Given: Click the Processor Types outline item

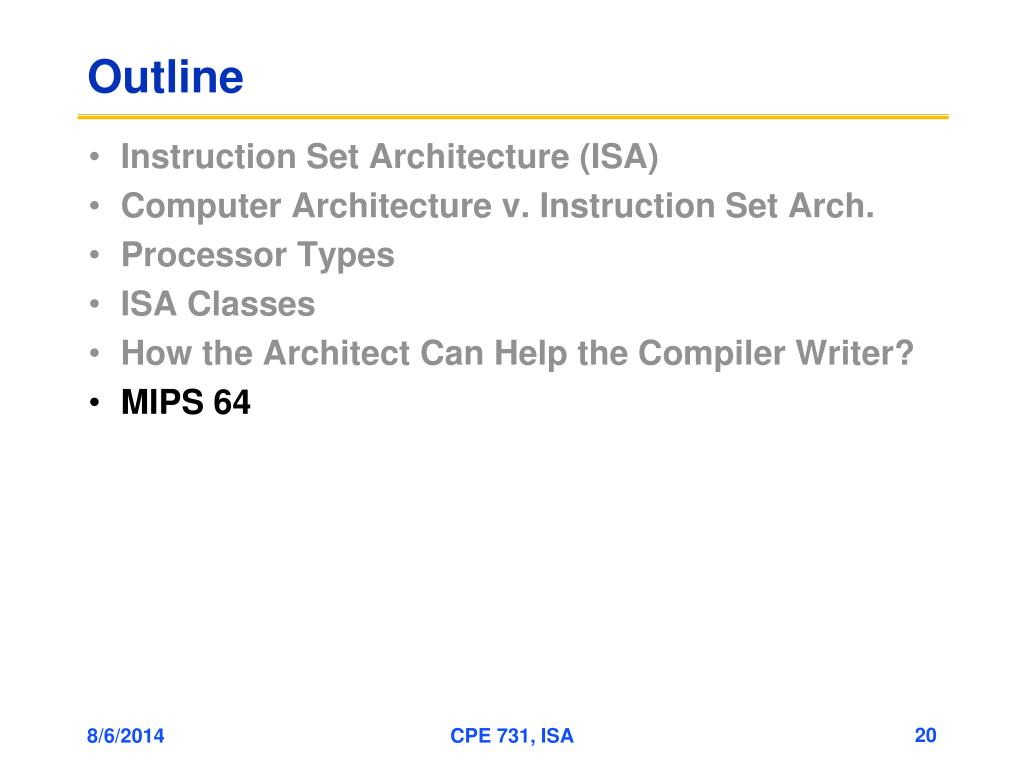Looking at the screenshot, I should pos(258,255).
